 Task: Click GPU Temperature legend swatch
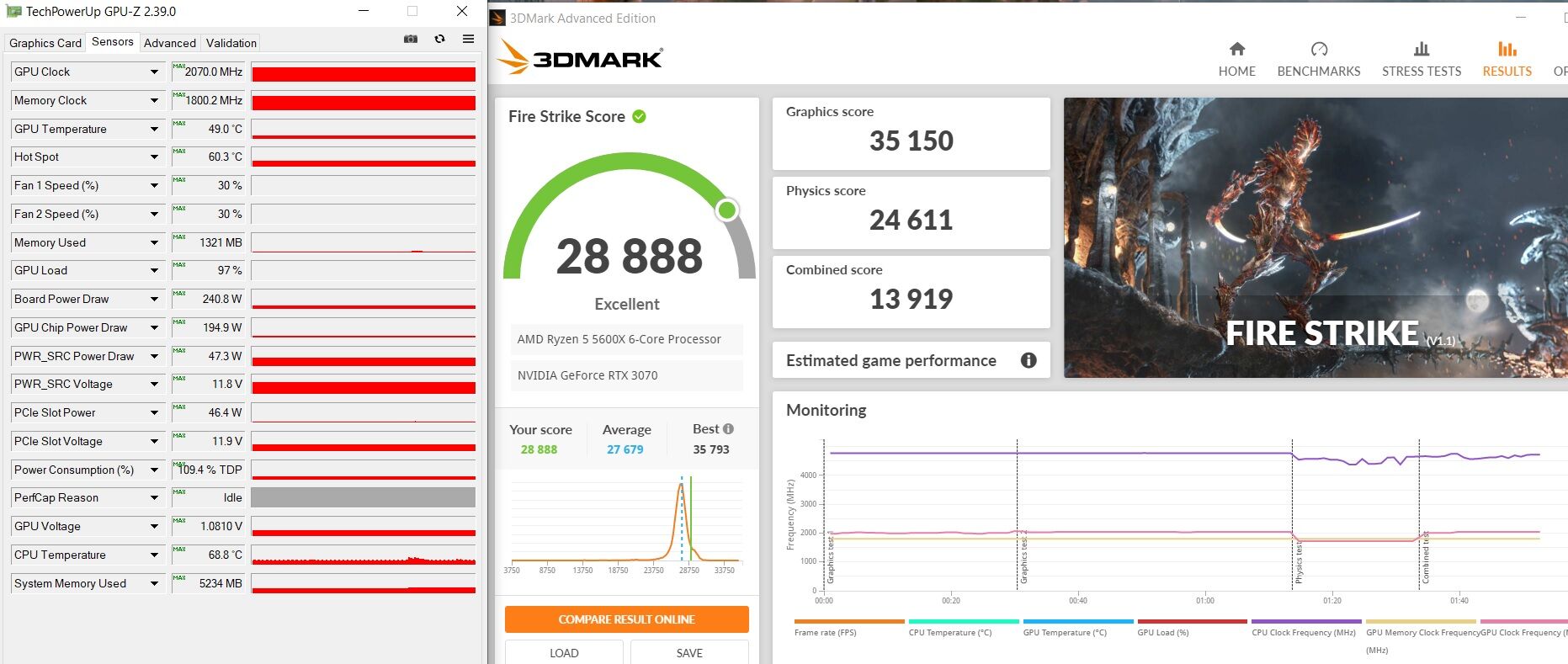click(1078, 622)
